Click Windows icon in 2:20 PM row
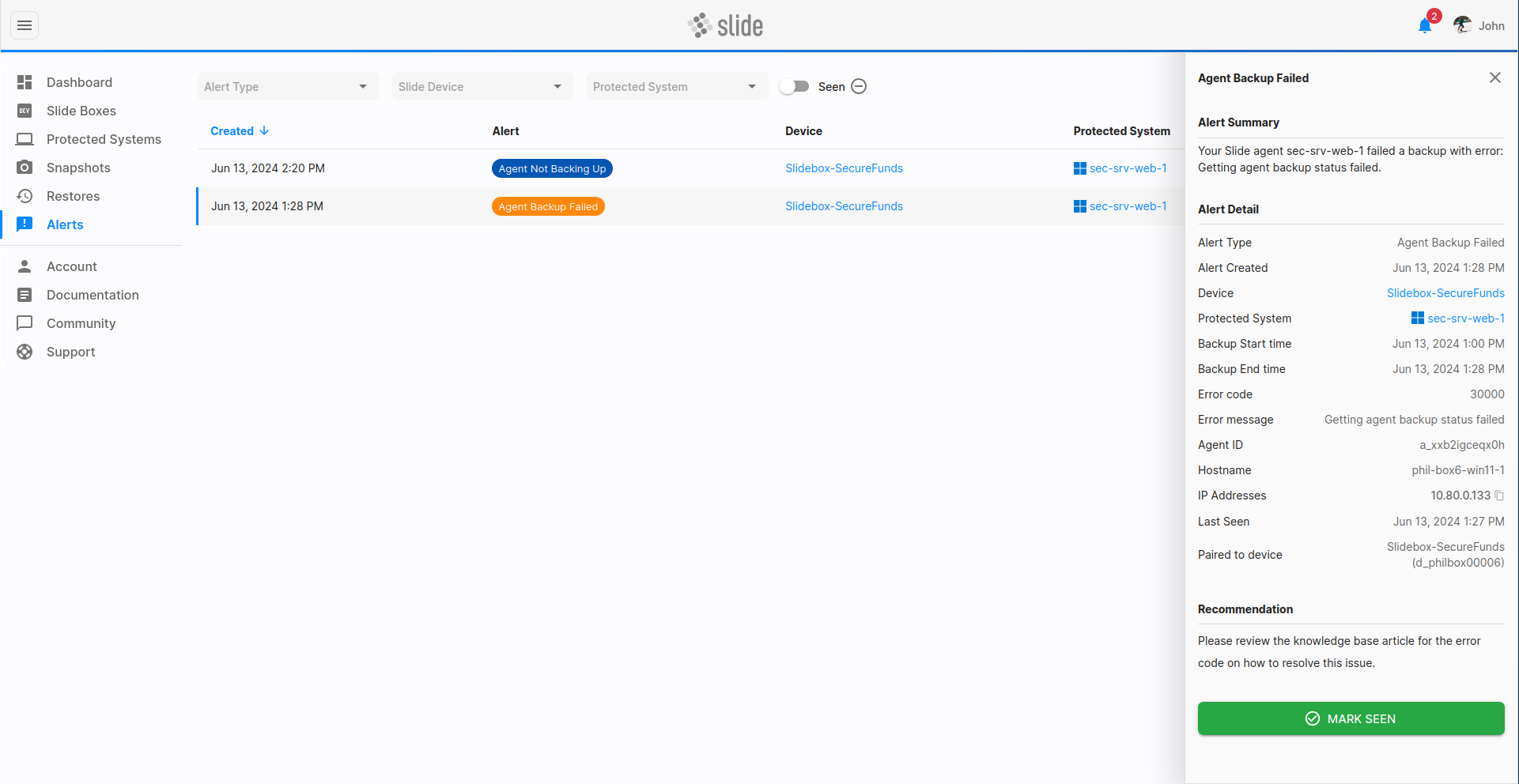The width and height of the screenshot is (1519, 784). click(1079, 168)
